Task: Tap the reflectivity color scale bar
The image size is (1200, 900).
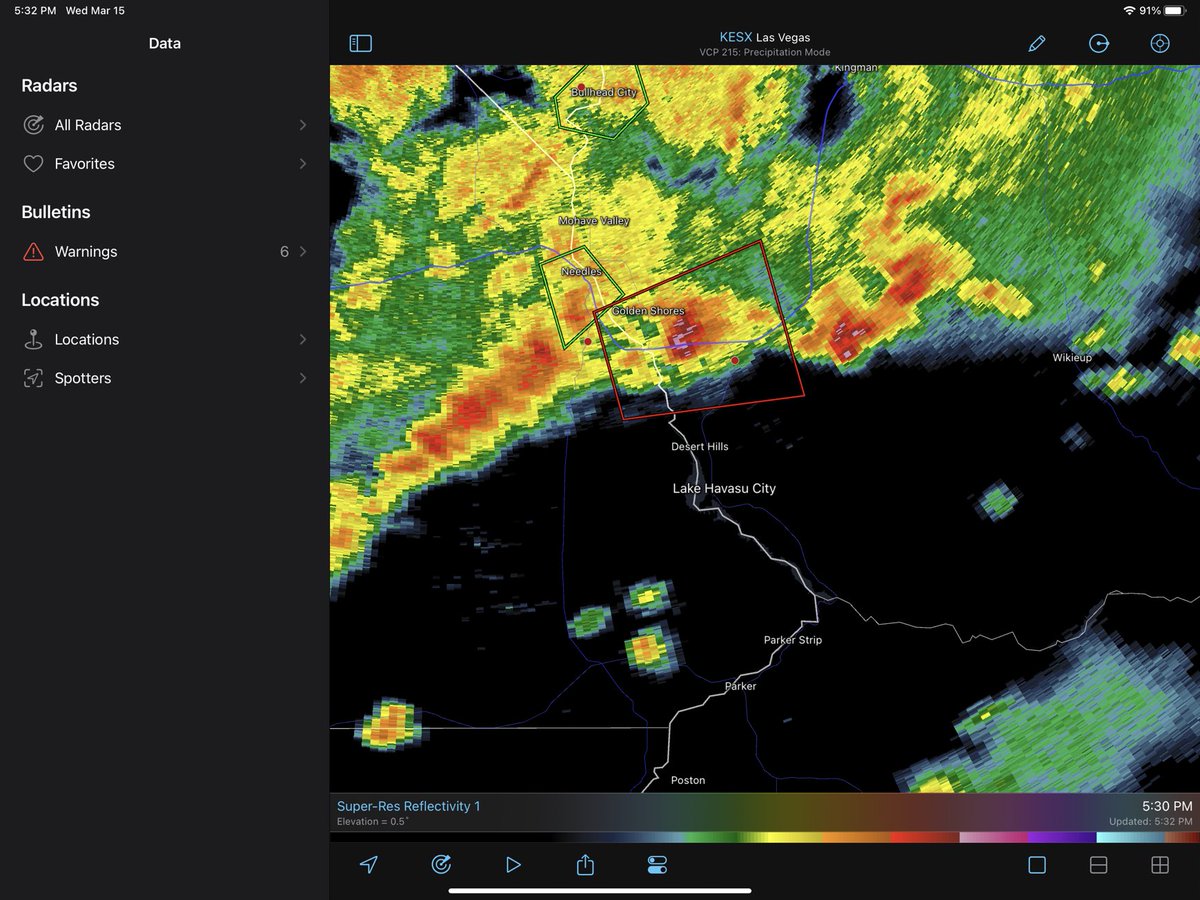Action: [765, 838]
